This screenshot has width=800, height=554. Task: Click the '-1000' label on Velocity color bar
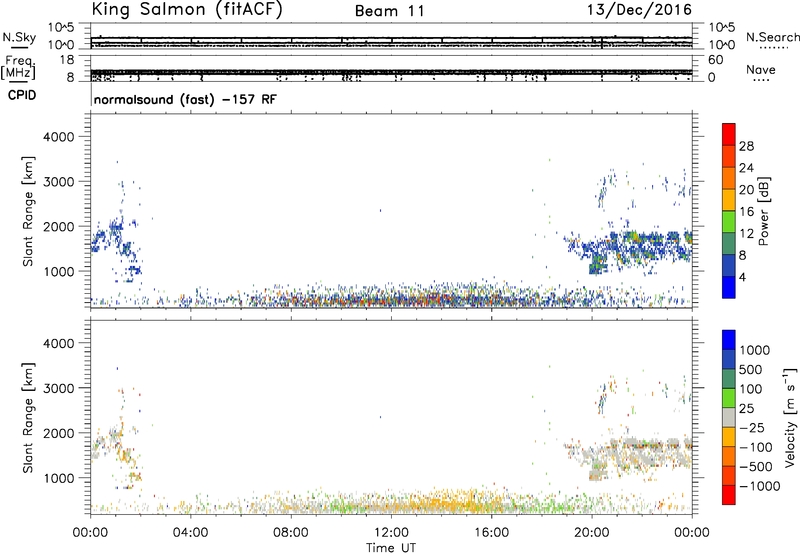(x=760, y=486)
